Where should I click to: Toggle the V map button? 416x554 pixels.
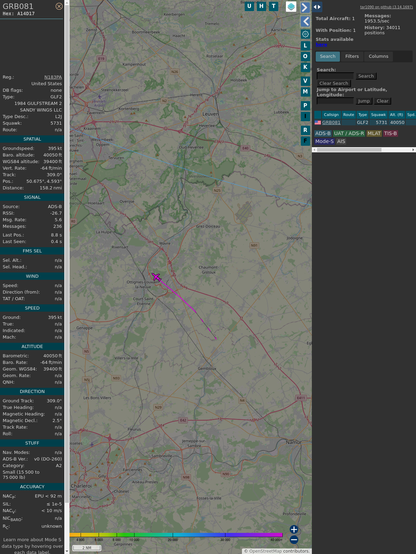tap(305, 81)
